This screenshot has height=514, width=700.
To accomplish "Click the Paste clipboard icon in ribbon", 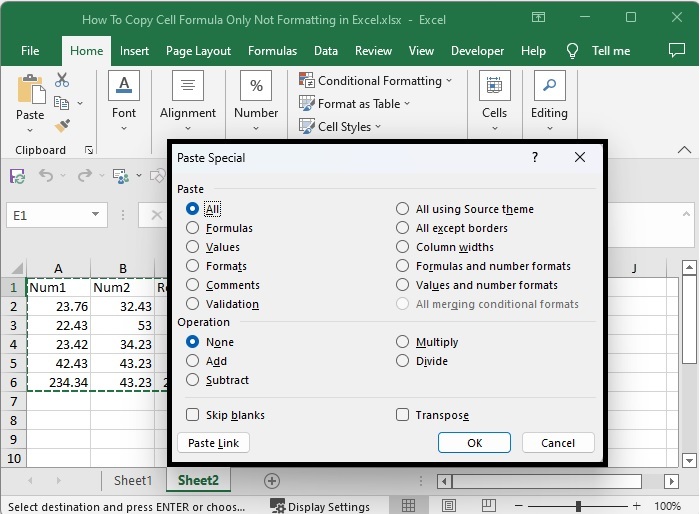I will 30,91.
